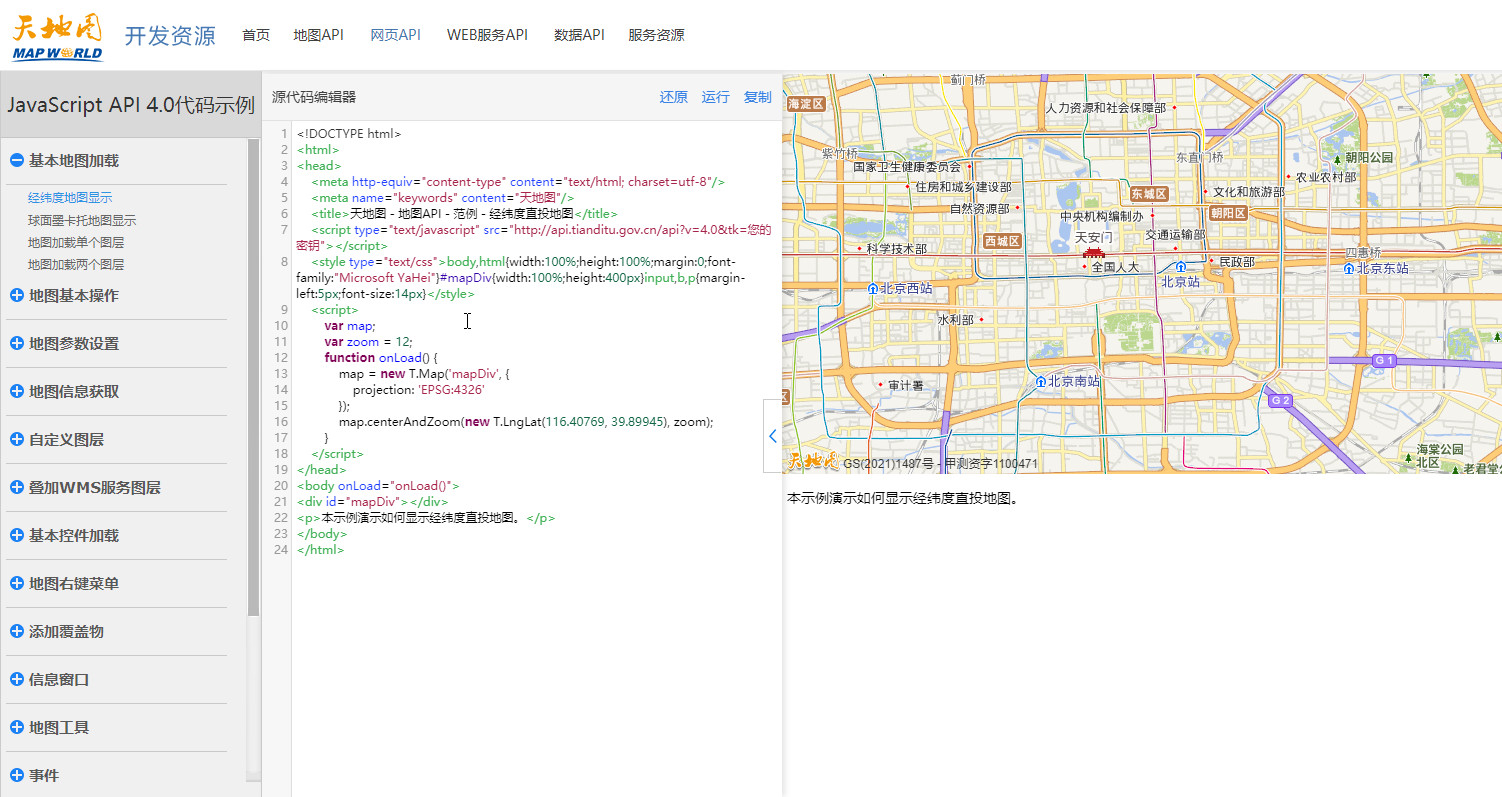Expand the 地图工具 section
The width and height of the screenshot is (1502, 797).
coord(17,727)
